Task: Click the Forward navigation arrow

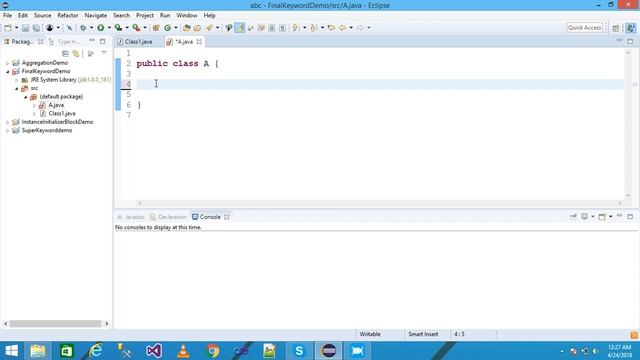Action: 360,28
